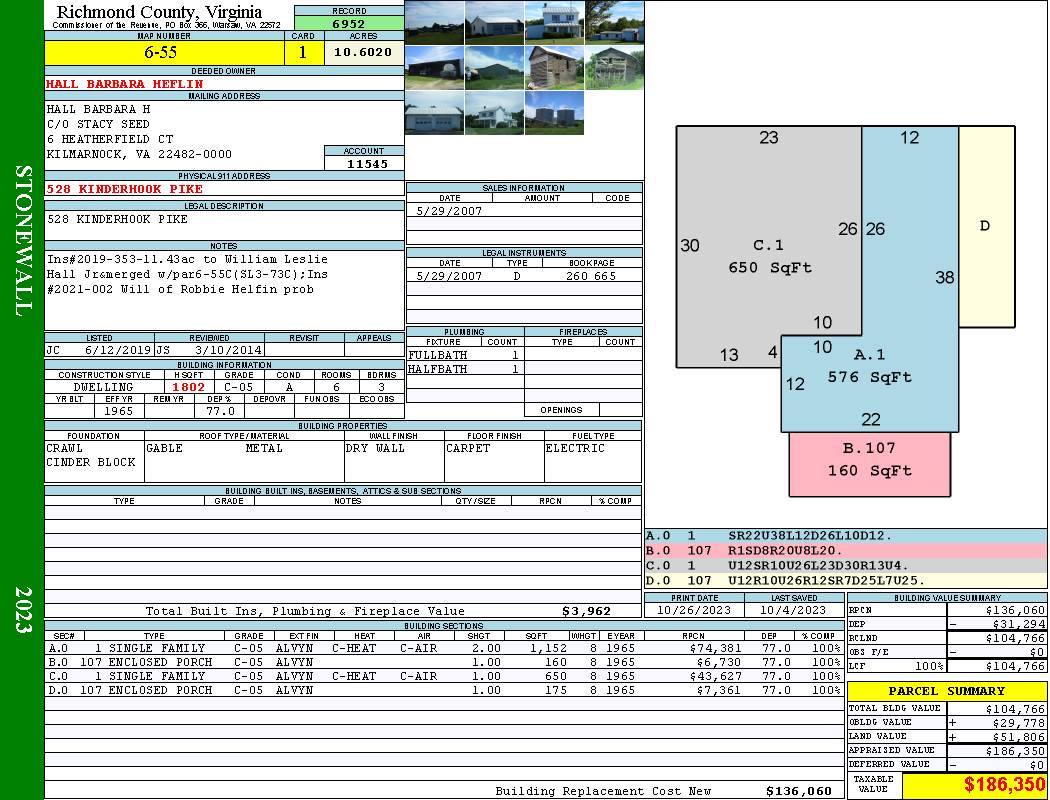The image size is (1050, 800).
Task: Click the APPRAISED VALUE $186,350
Action: (1015, 751)
